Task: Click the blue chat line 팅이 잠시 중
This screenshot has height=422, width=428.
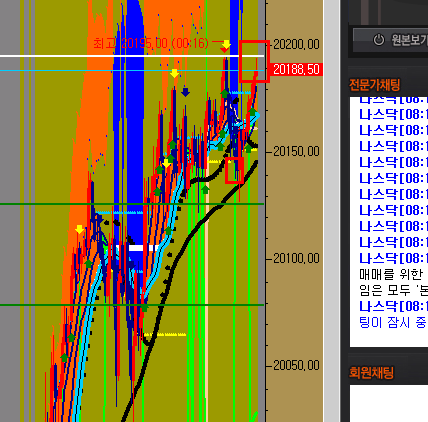Action: click(x=394, y=322)
